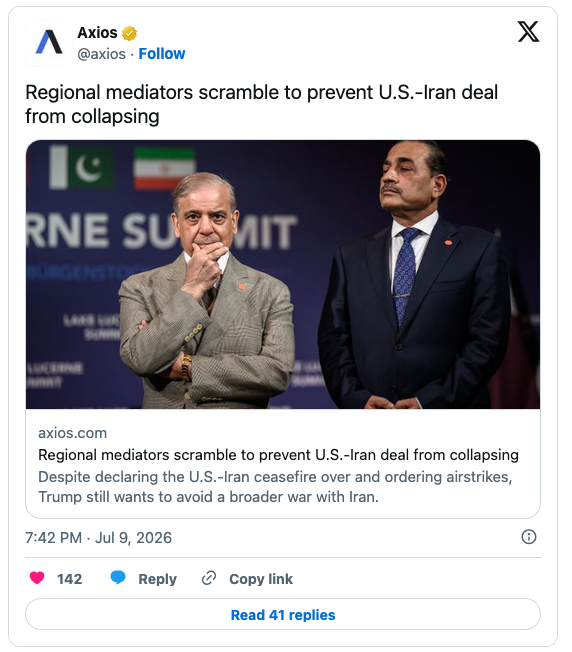
Task: Open the link card headline about mediators
Action: 278,455
